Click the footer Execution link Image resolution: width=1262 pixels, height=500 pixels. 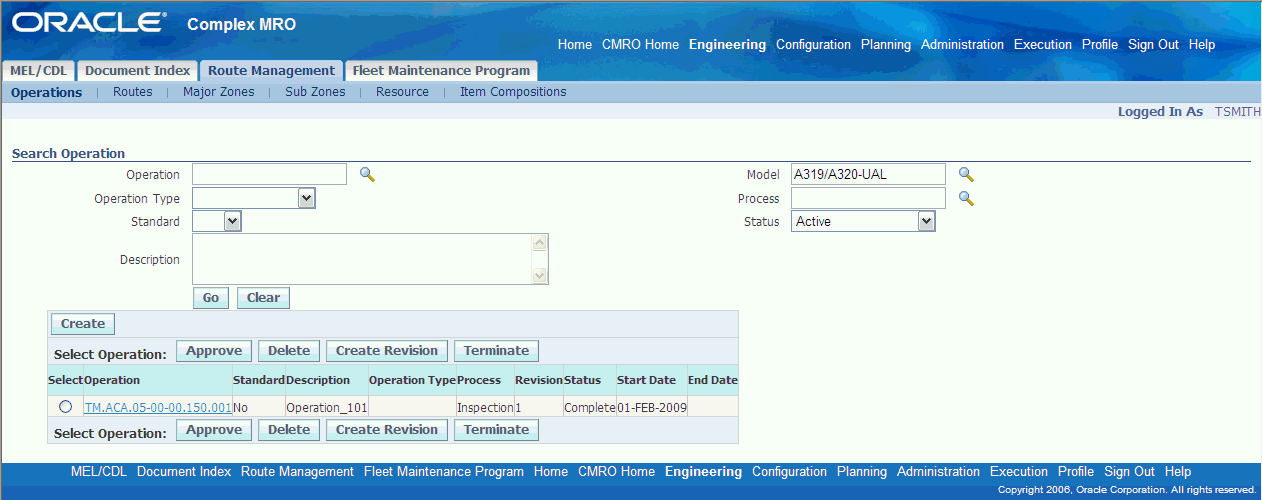tap(1019, 472)
